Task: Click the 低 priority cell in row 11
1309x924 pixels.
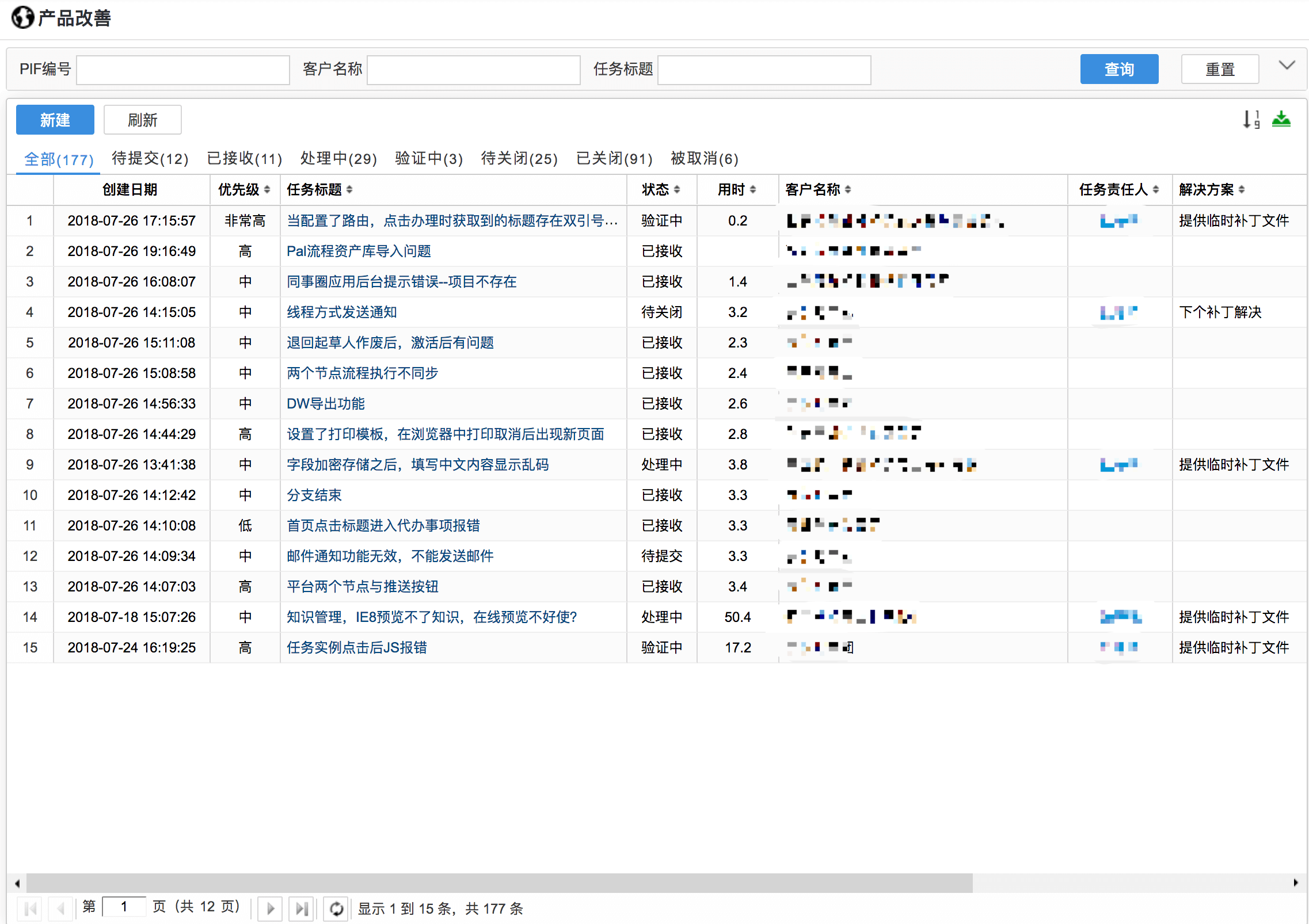Action: pos(245,526)
